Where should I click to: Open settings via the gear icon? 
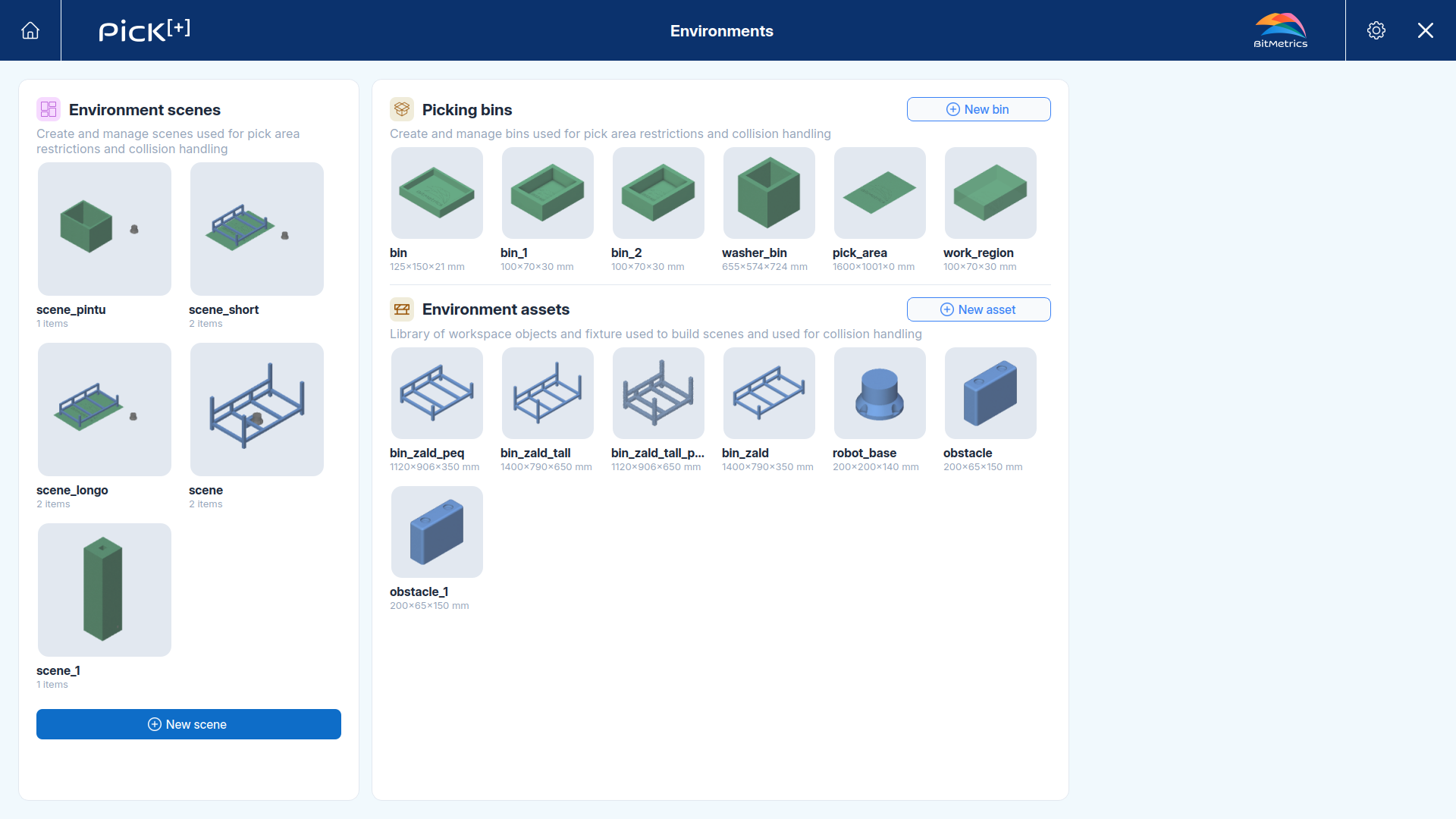(x=1376, y=30)
